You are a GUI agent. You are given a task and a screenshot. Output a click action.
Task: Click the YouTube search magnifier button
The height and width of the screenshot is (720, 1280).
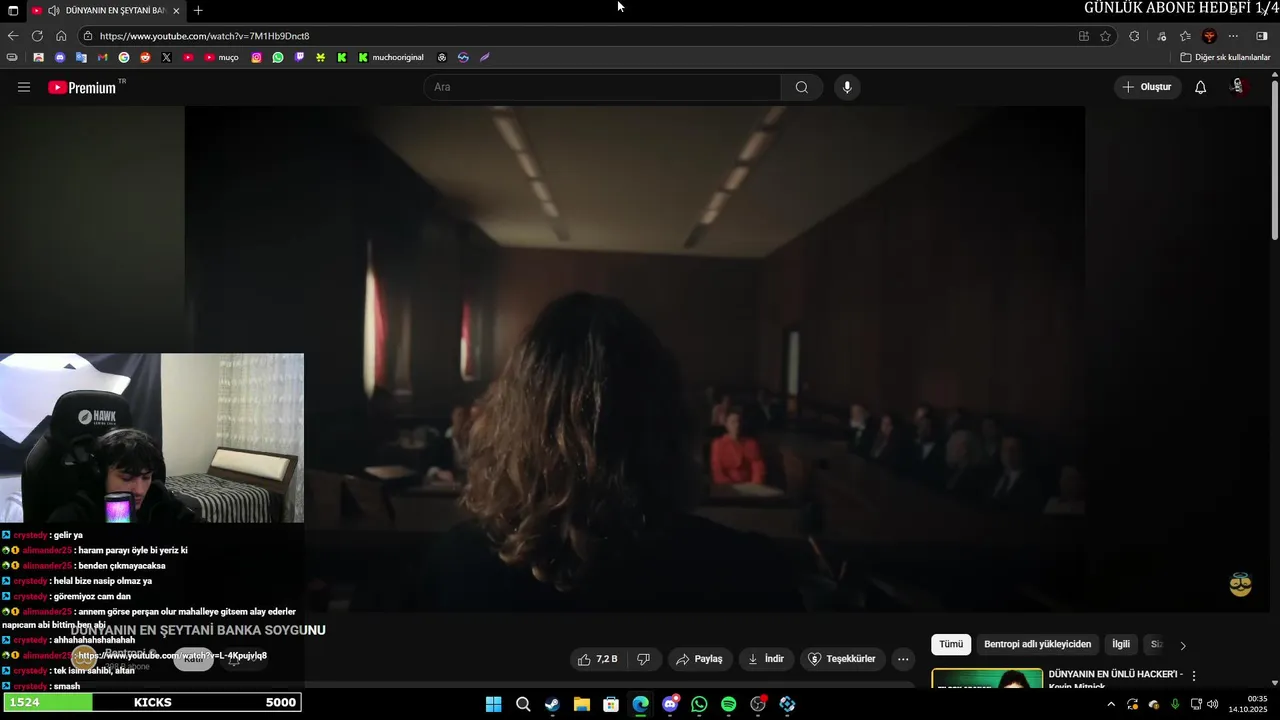click(x=801, y=87)
